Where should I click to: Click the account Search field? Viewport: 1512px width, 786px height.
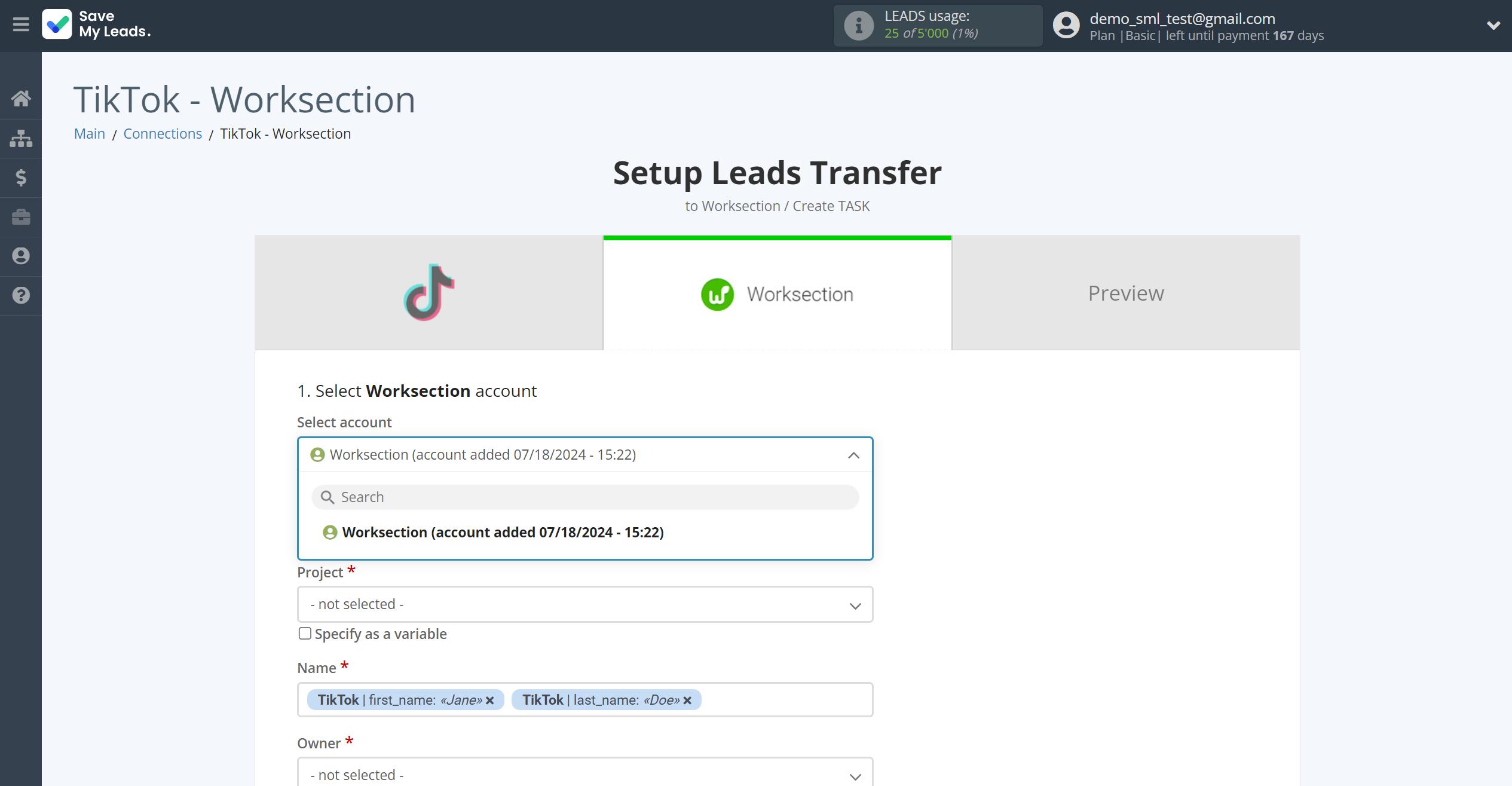(585, 497)
